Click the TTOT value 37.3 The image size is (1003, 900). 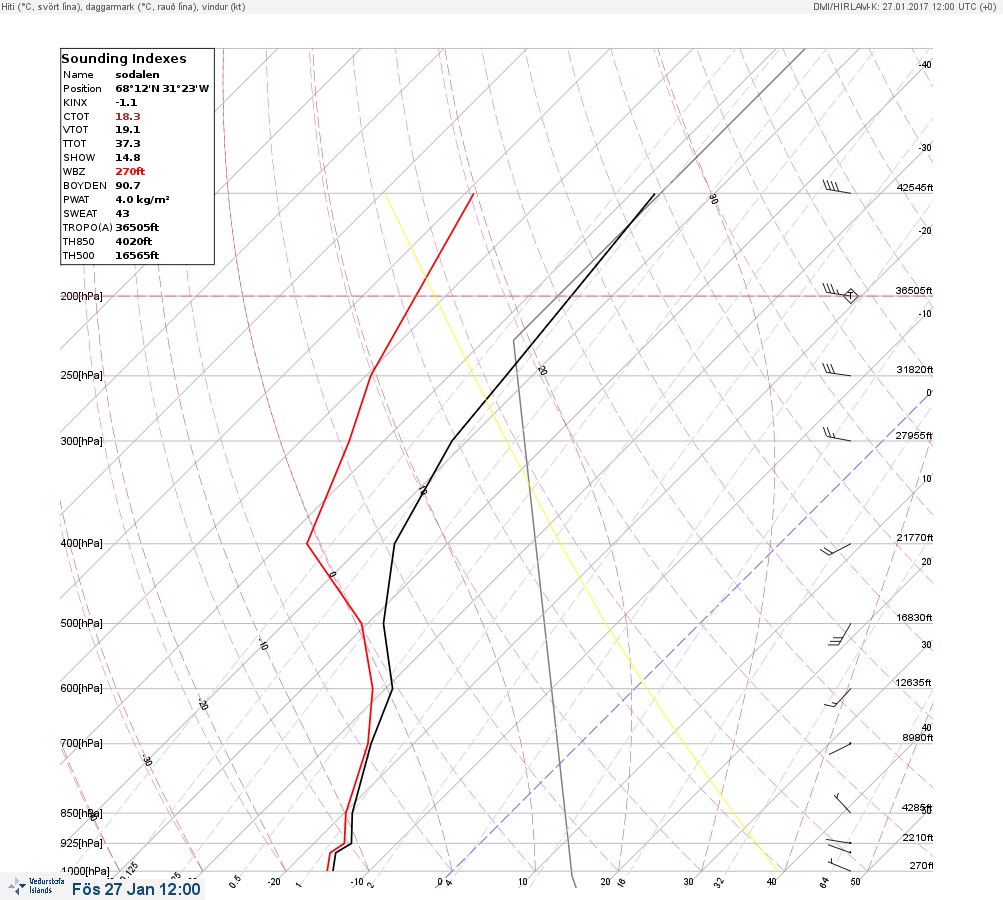[128, 144]
